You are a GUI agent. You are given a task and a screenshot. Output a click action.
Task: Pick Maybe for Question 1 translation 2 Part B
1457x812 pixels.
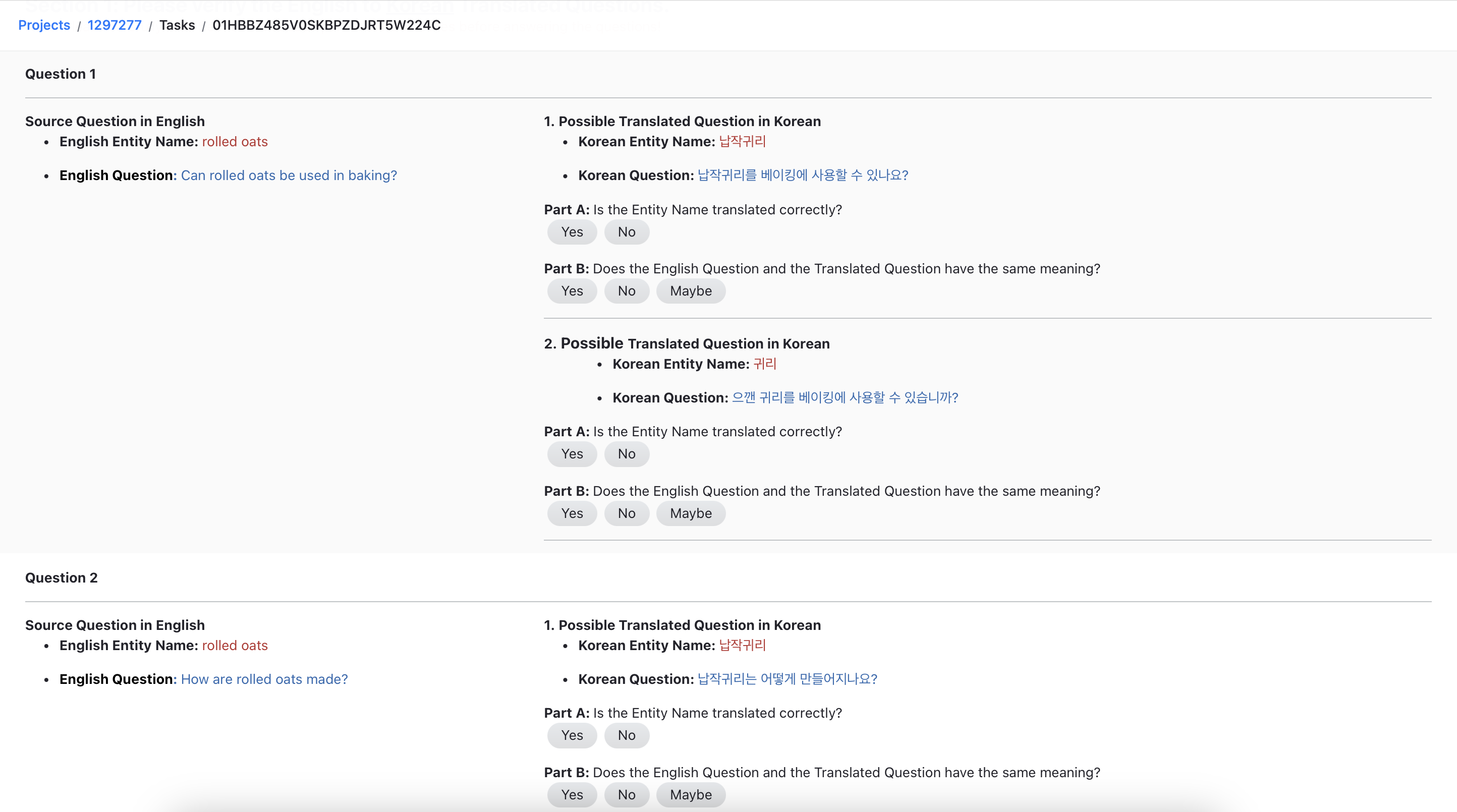point(691,513)
